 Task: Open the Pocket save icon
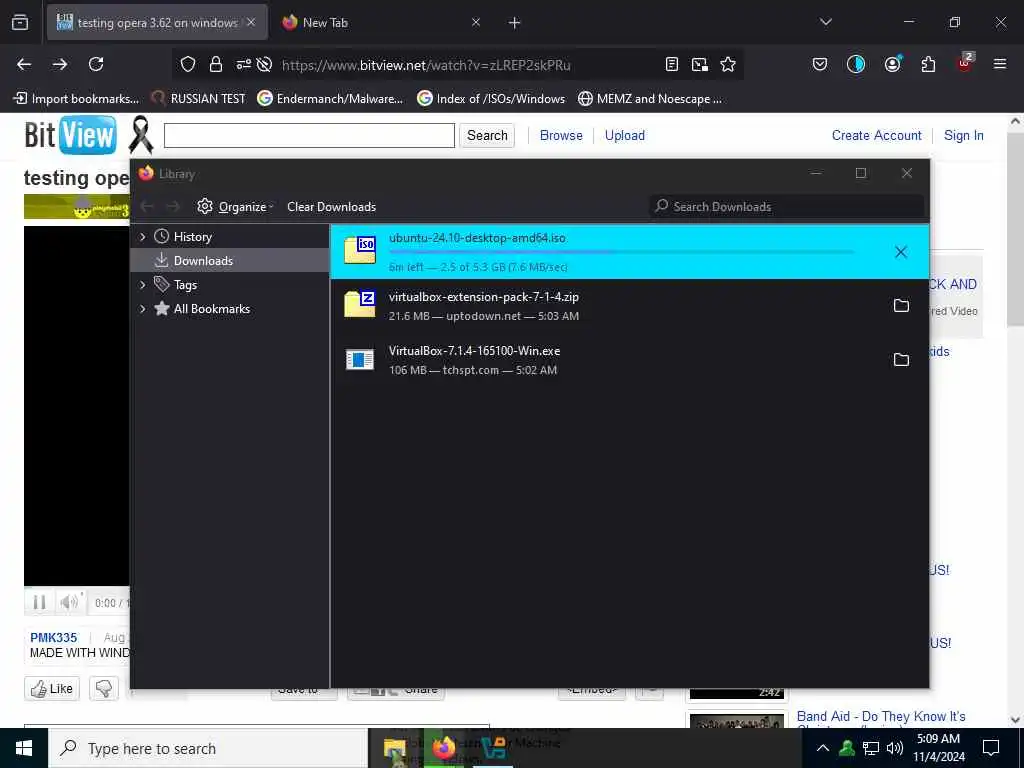[820, 64]
